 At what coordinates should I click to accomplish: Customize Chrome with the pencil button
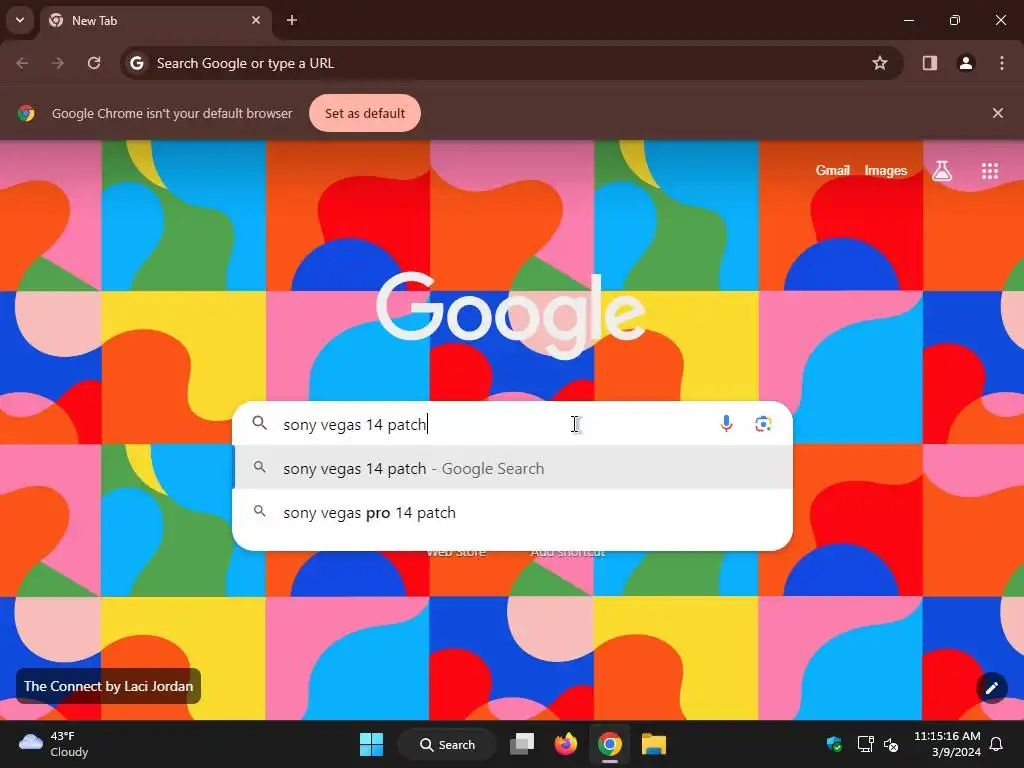pos(991,688)
